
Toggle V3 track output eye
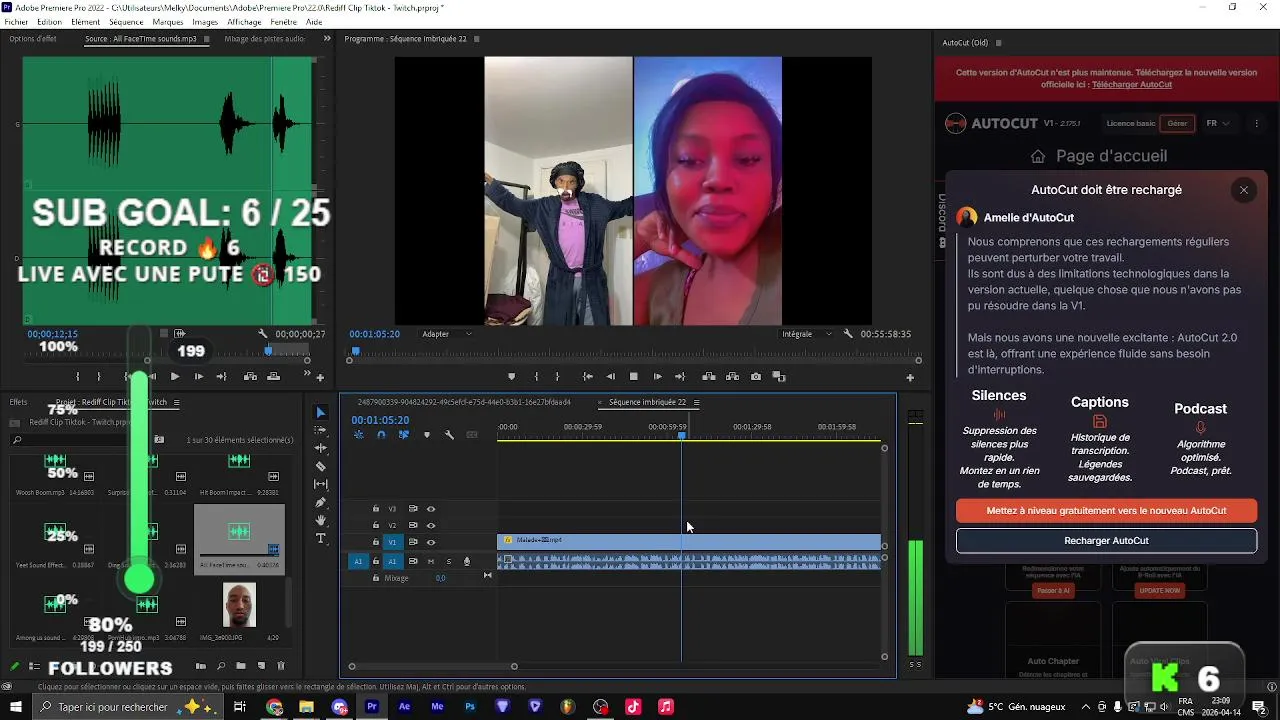pyautogui.click(x=431, y=509)
